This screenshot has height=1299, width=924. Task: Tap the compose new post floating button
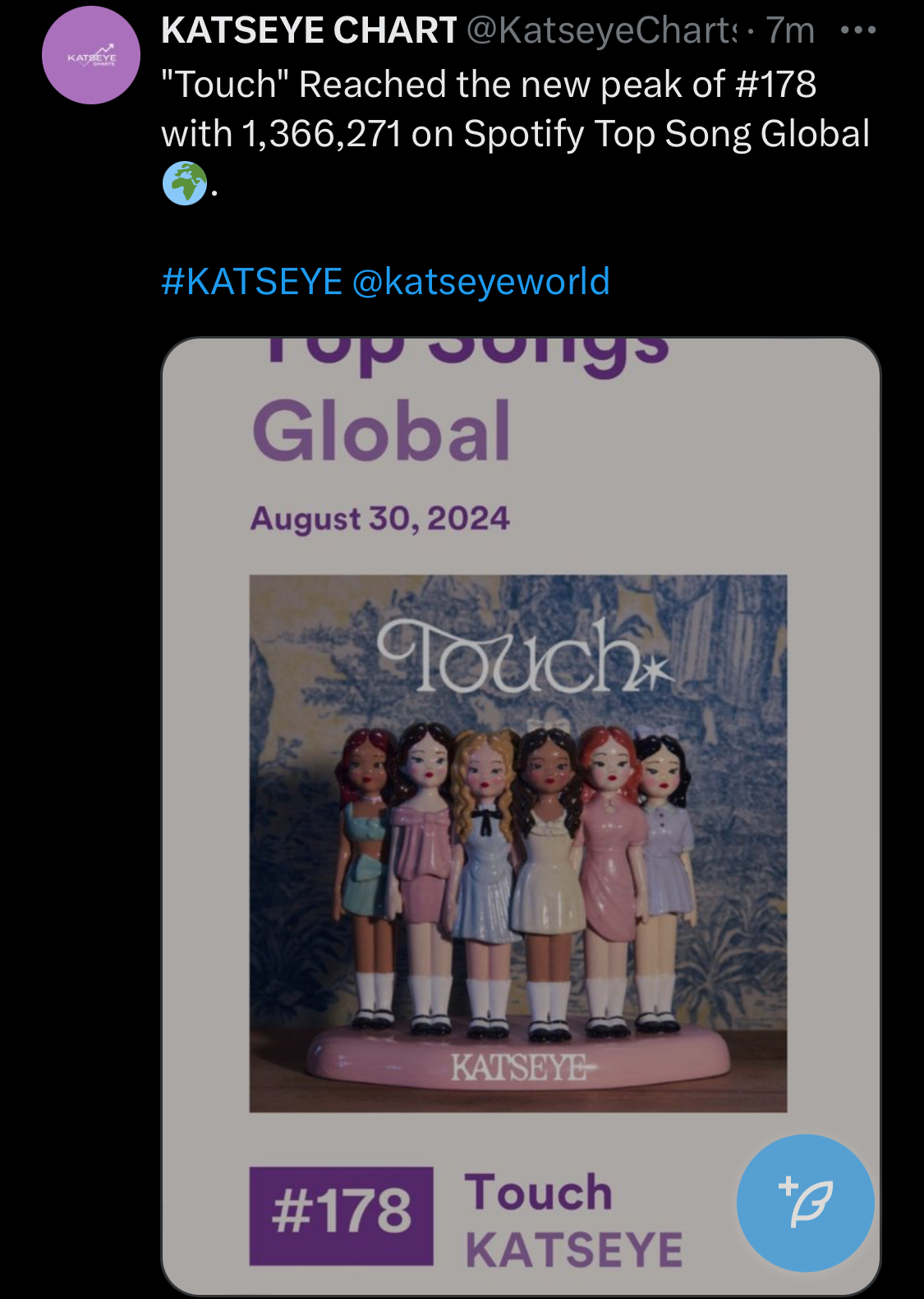tap(806, 1203)
